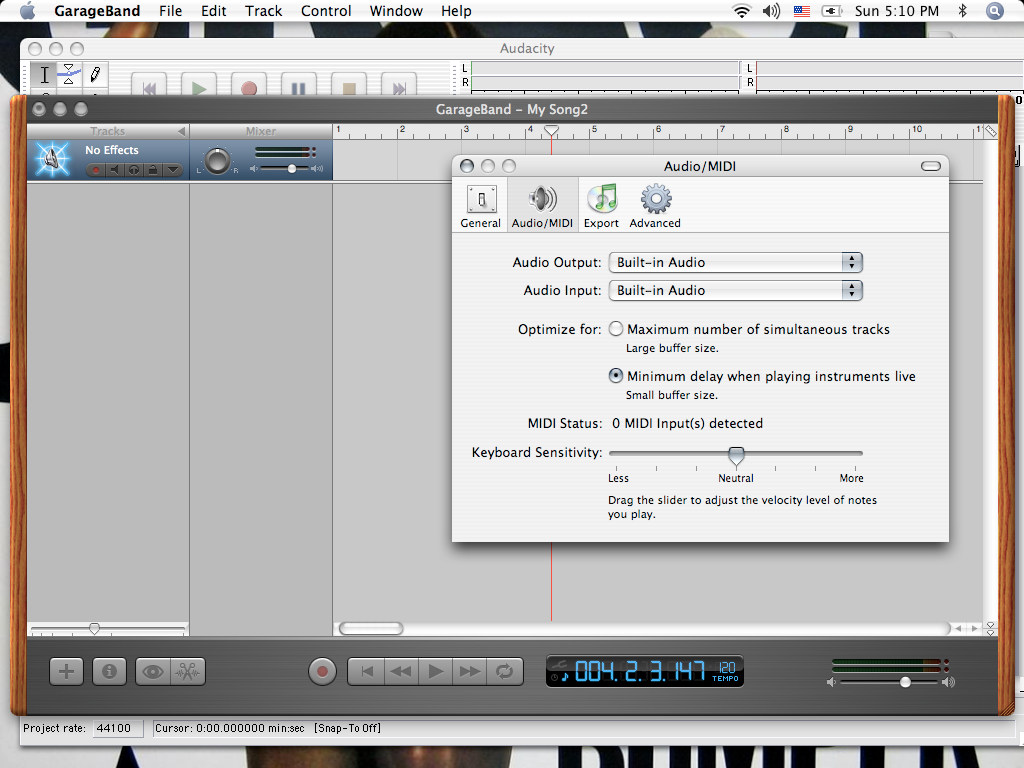Show the Loop Browser with eye button
The image size is (1024, 768).
click(153, 671)
